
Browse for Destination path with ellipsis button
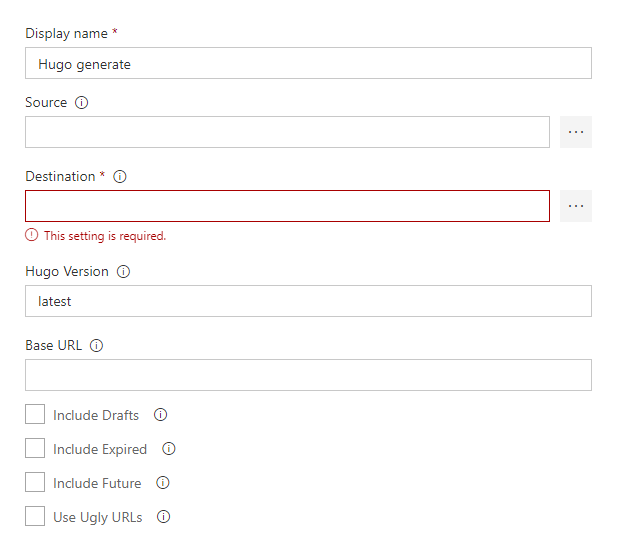(576, 206)
